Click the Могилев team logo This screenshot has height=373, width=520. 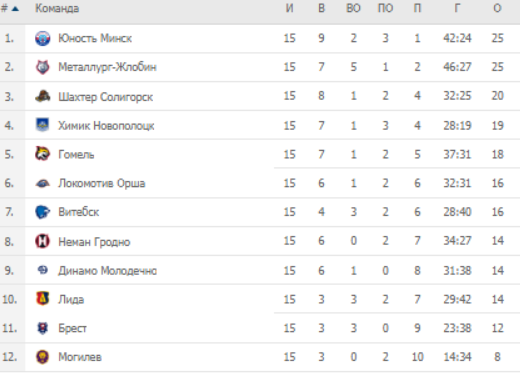(x=43, y=357)
